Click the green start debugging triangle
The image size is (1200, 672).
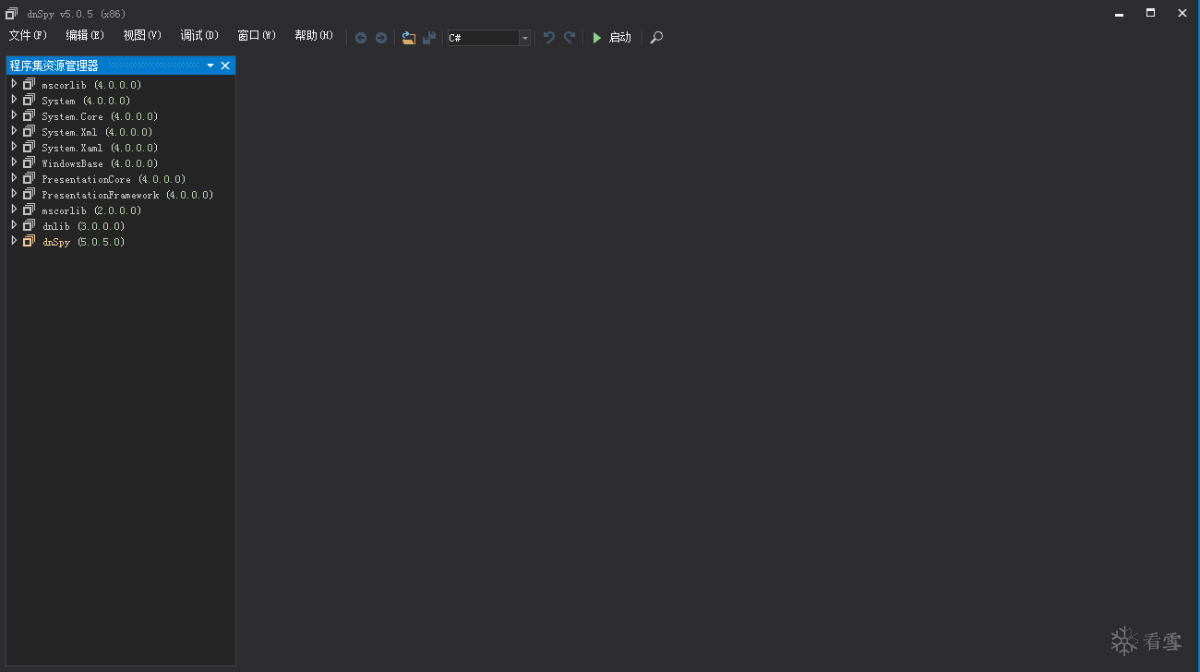[x=597, y=38]
